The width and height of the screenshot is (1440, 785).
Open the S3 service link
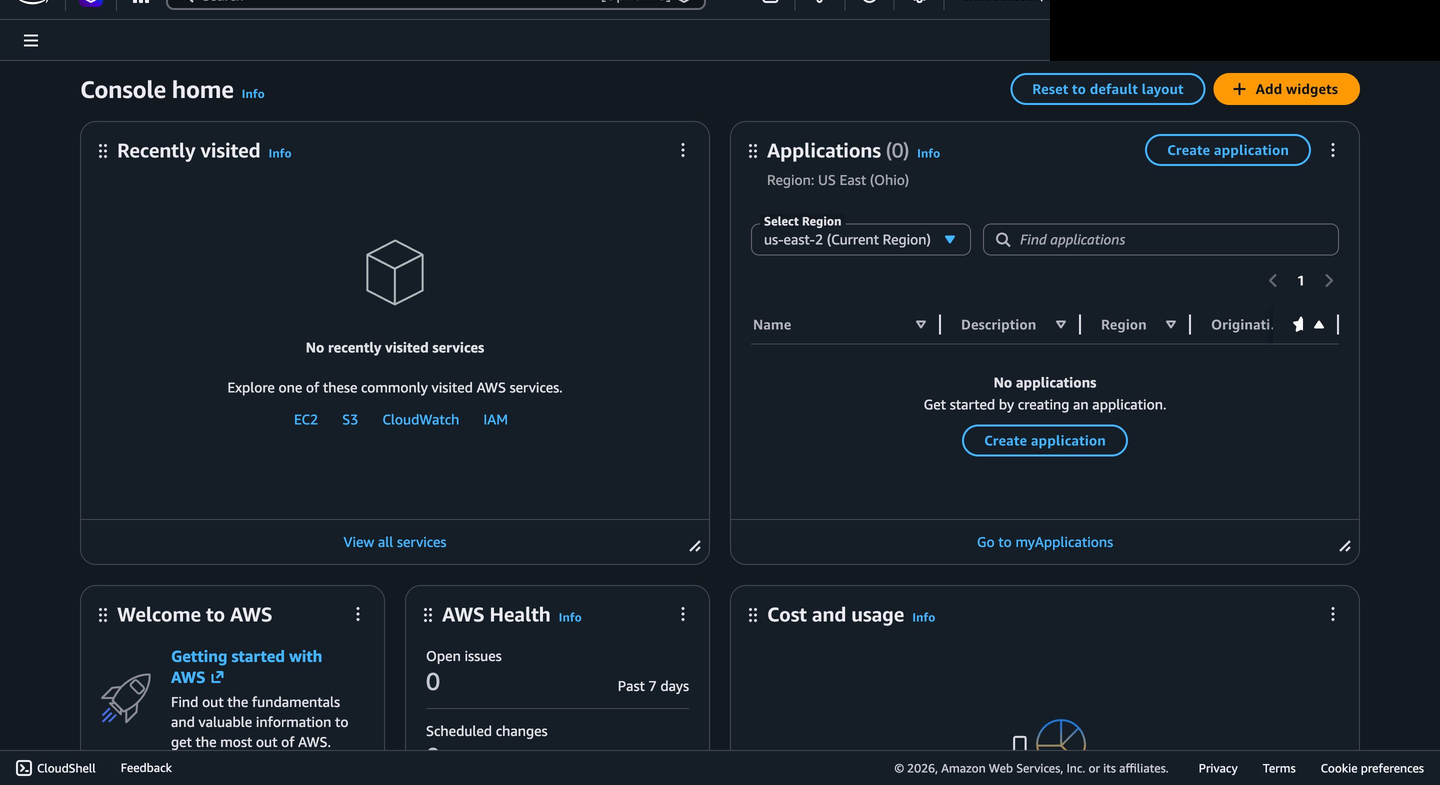(350, 420)
